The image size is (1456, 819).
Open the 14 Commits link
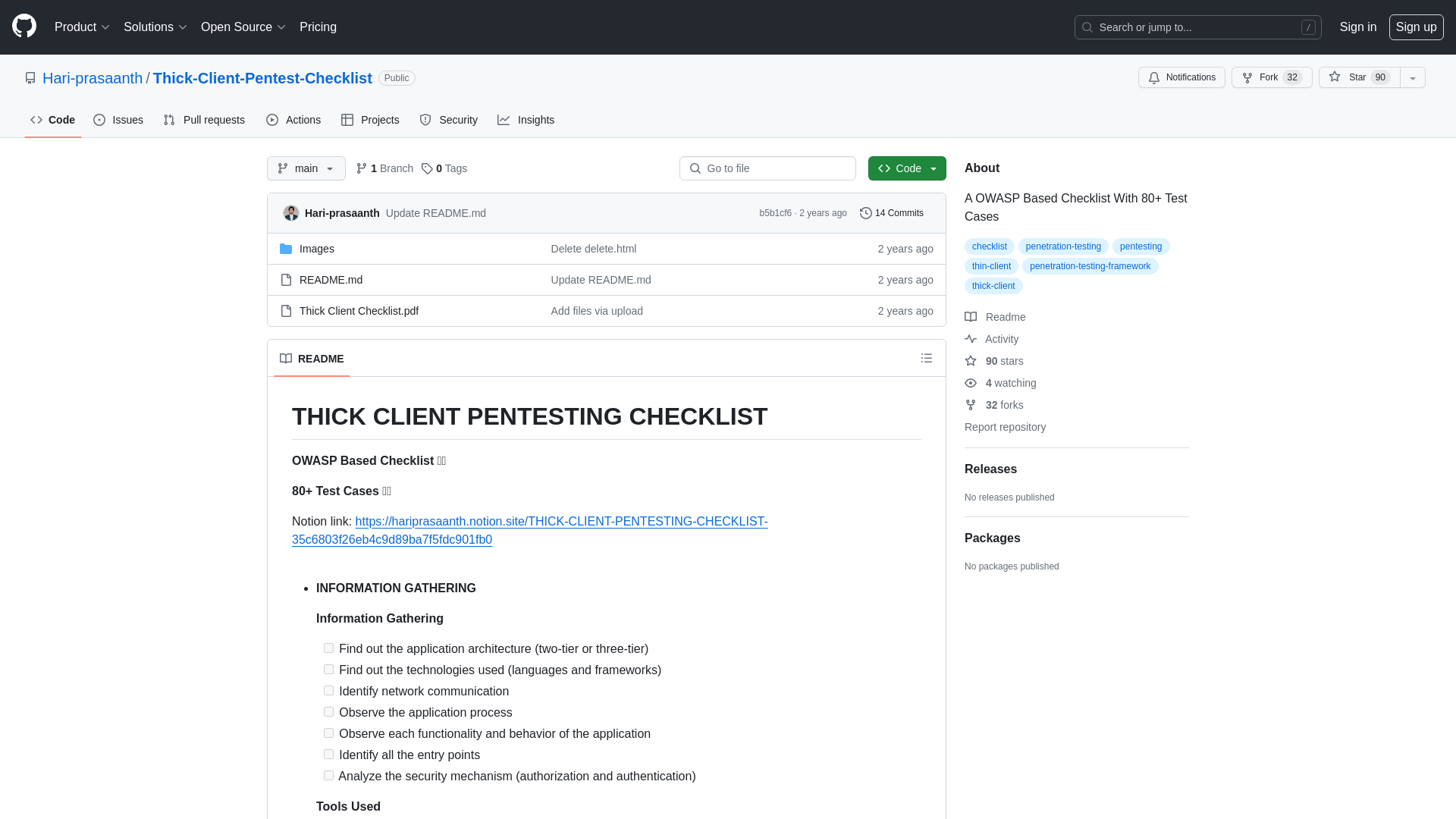(892, 213)
